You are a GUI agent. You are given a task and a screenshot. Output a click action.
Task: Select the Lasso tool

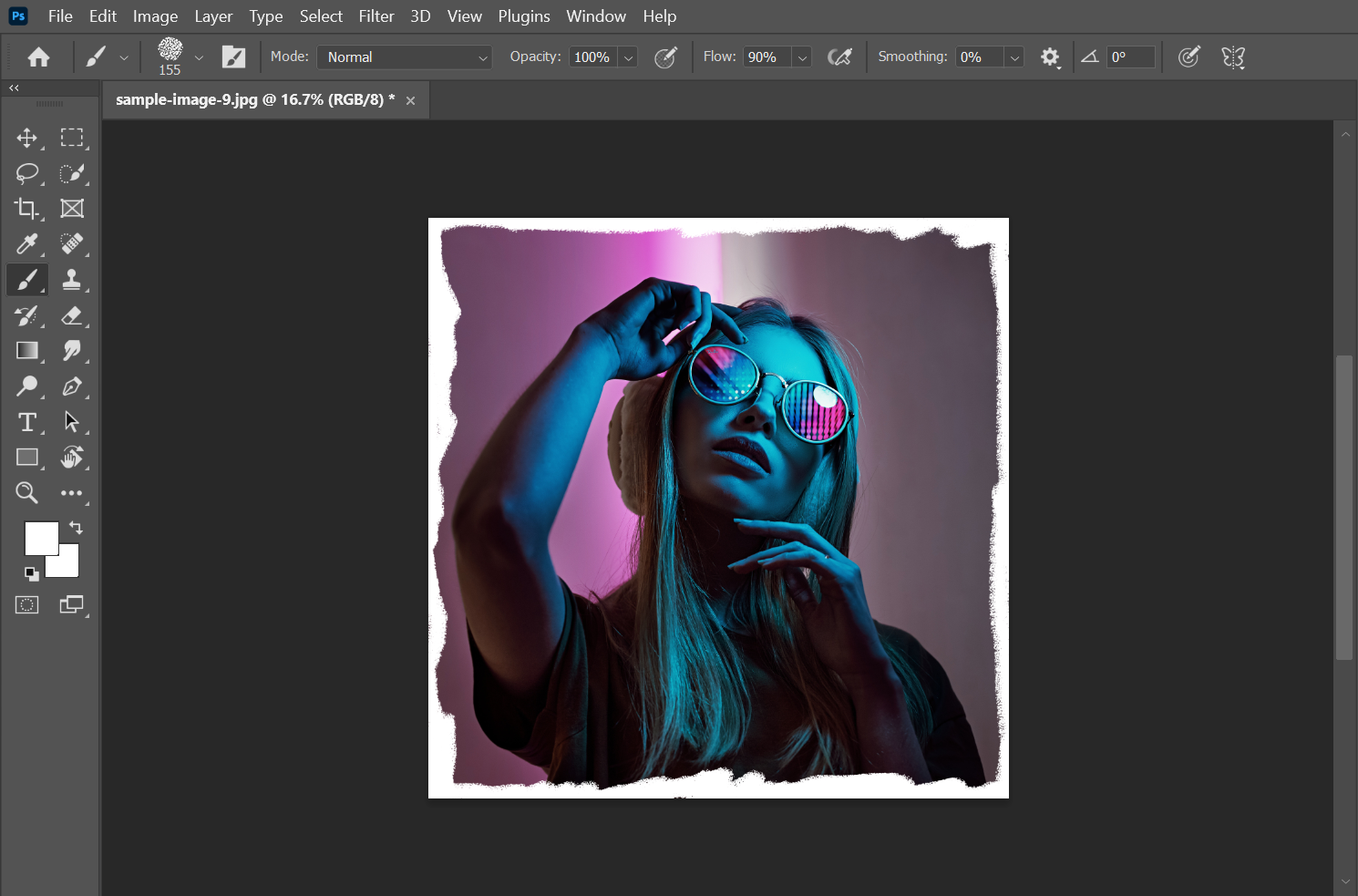(26, 173)
